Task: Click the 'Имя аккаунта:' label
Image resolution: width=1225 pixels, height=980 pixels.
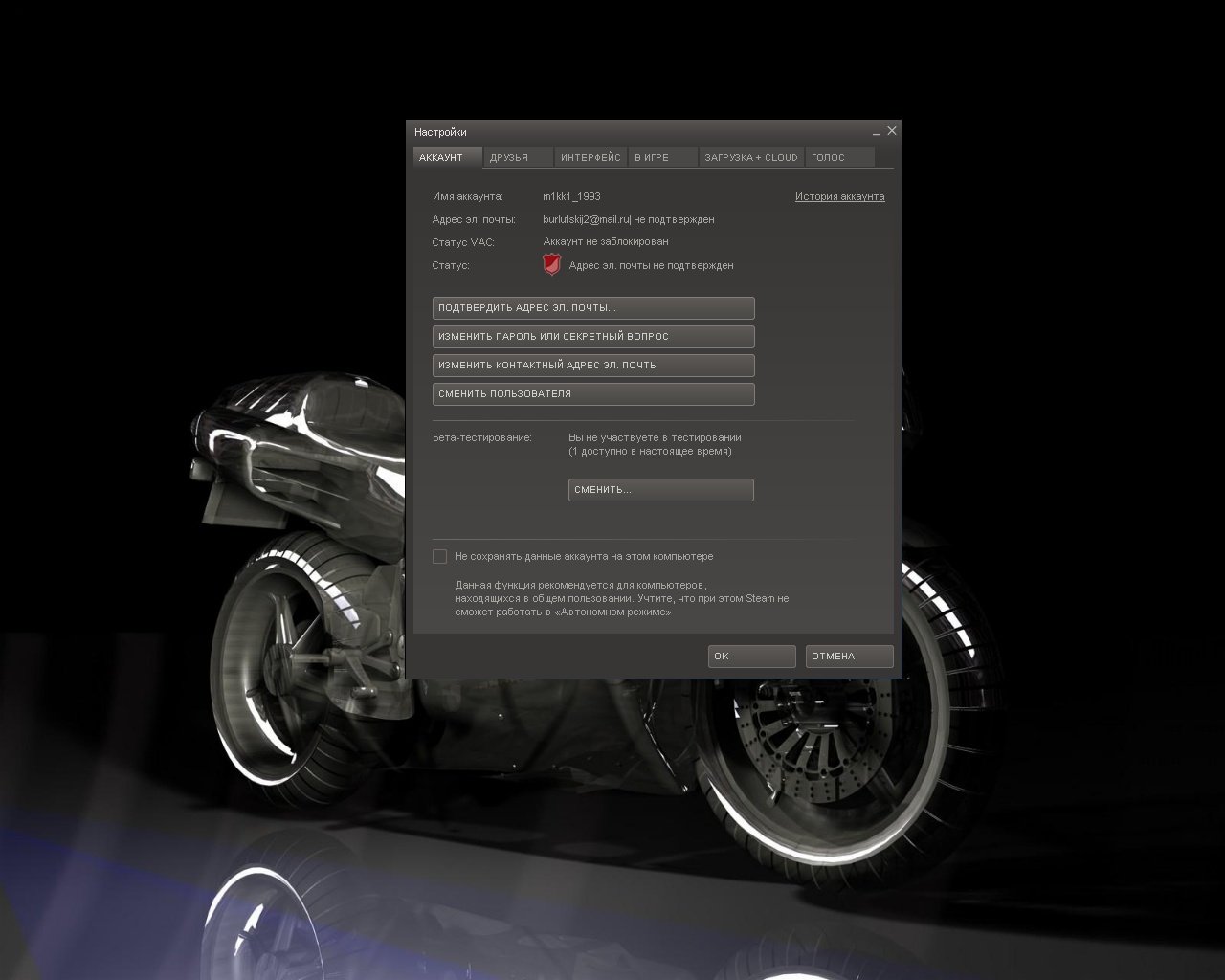Action: 467,196
